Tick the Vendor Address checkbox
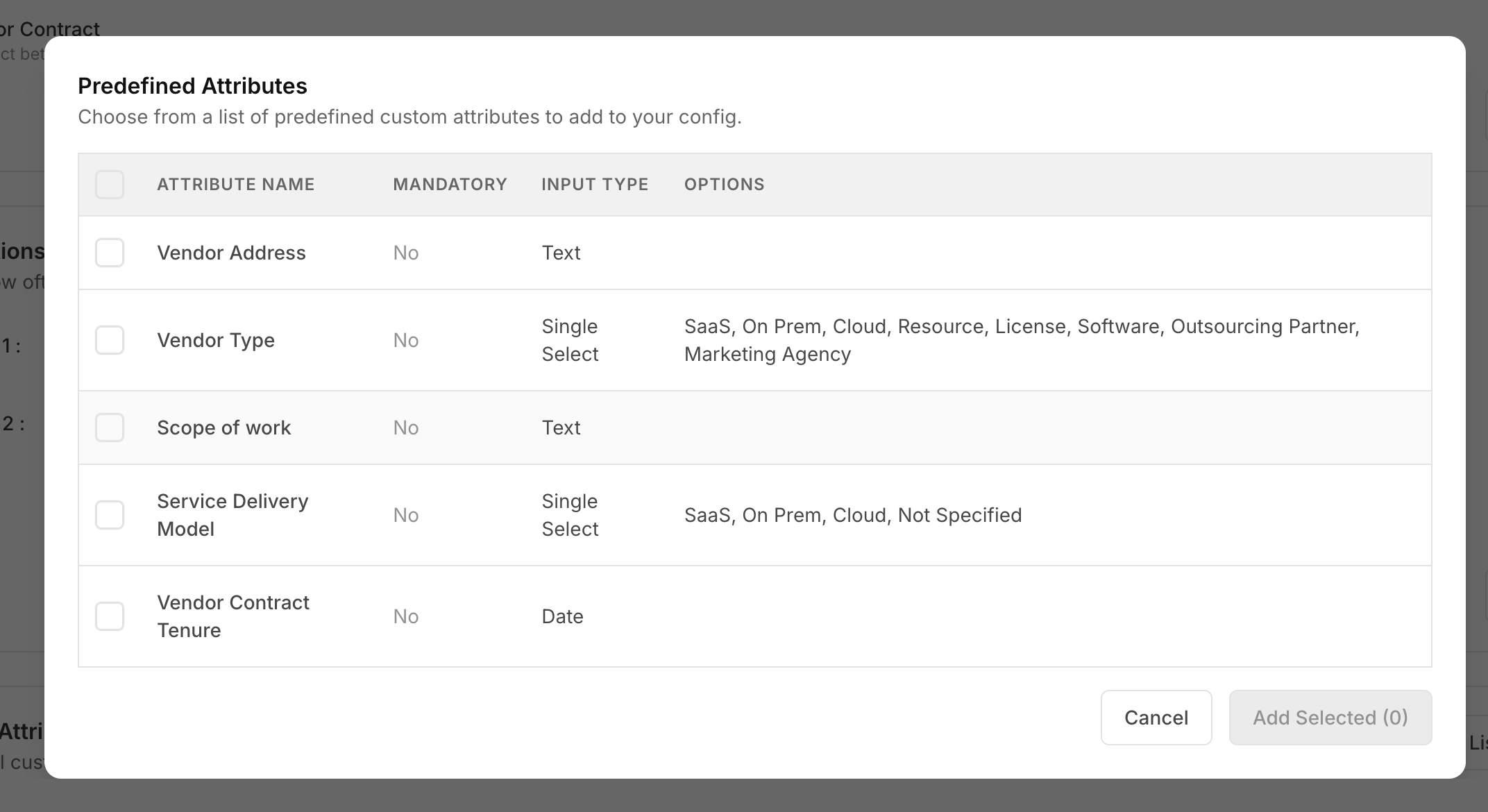The image size is (1488, 812). click(110, 253)
